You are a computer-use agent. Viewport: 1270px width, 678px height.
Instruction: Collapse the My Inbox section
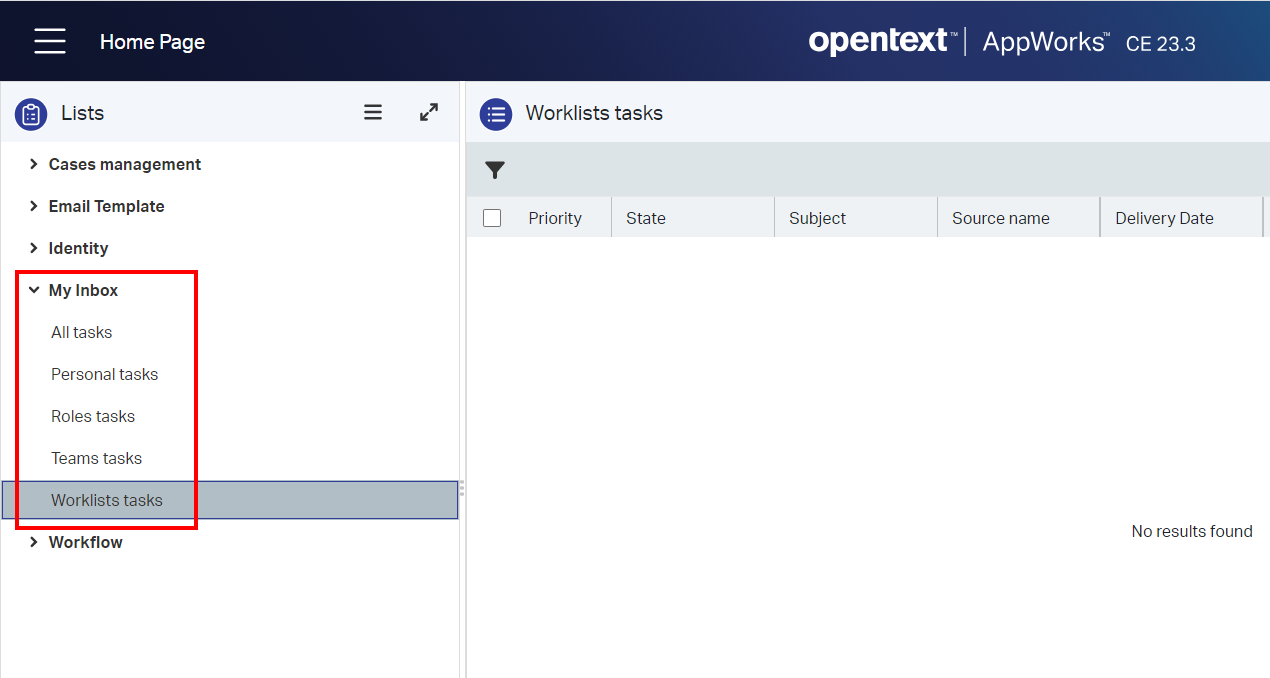pos(34,290)
